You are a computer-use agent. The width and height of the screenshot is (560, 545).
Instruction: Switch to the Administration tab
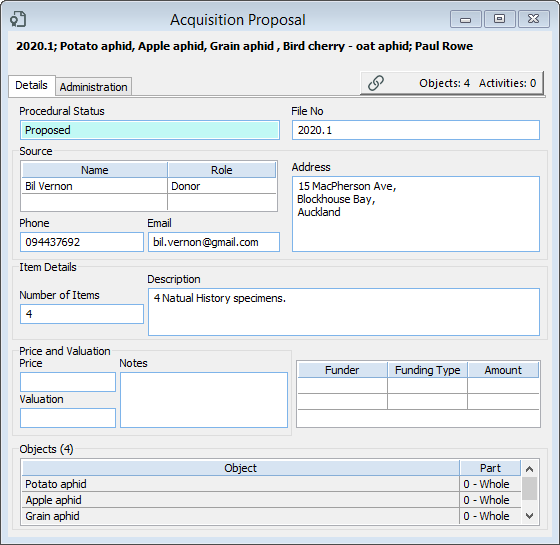[x=94, y=87]
